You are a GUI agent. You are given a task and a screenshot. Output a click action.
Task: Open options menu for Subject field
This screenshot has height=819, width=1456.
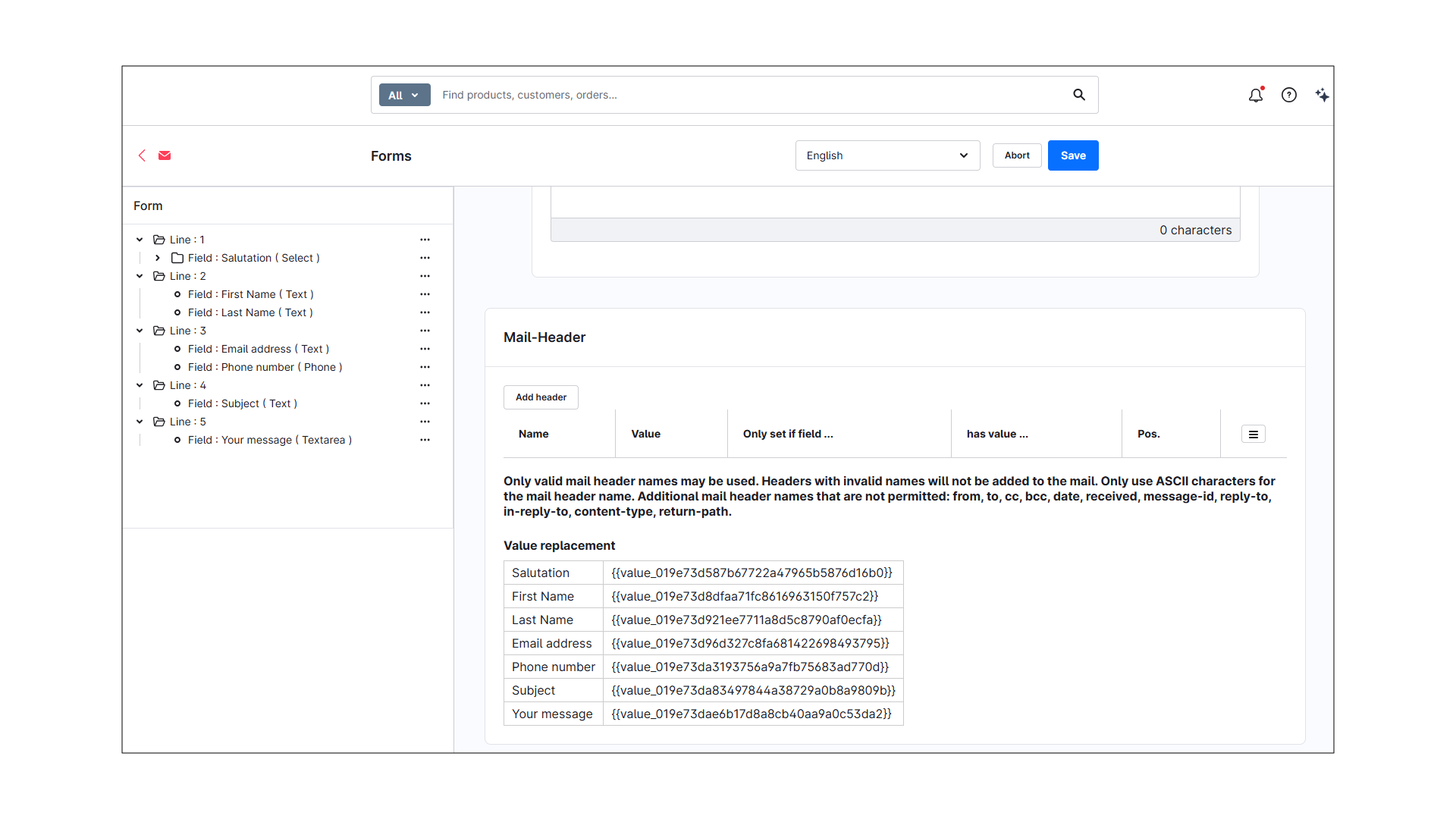pos(425,403)
